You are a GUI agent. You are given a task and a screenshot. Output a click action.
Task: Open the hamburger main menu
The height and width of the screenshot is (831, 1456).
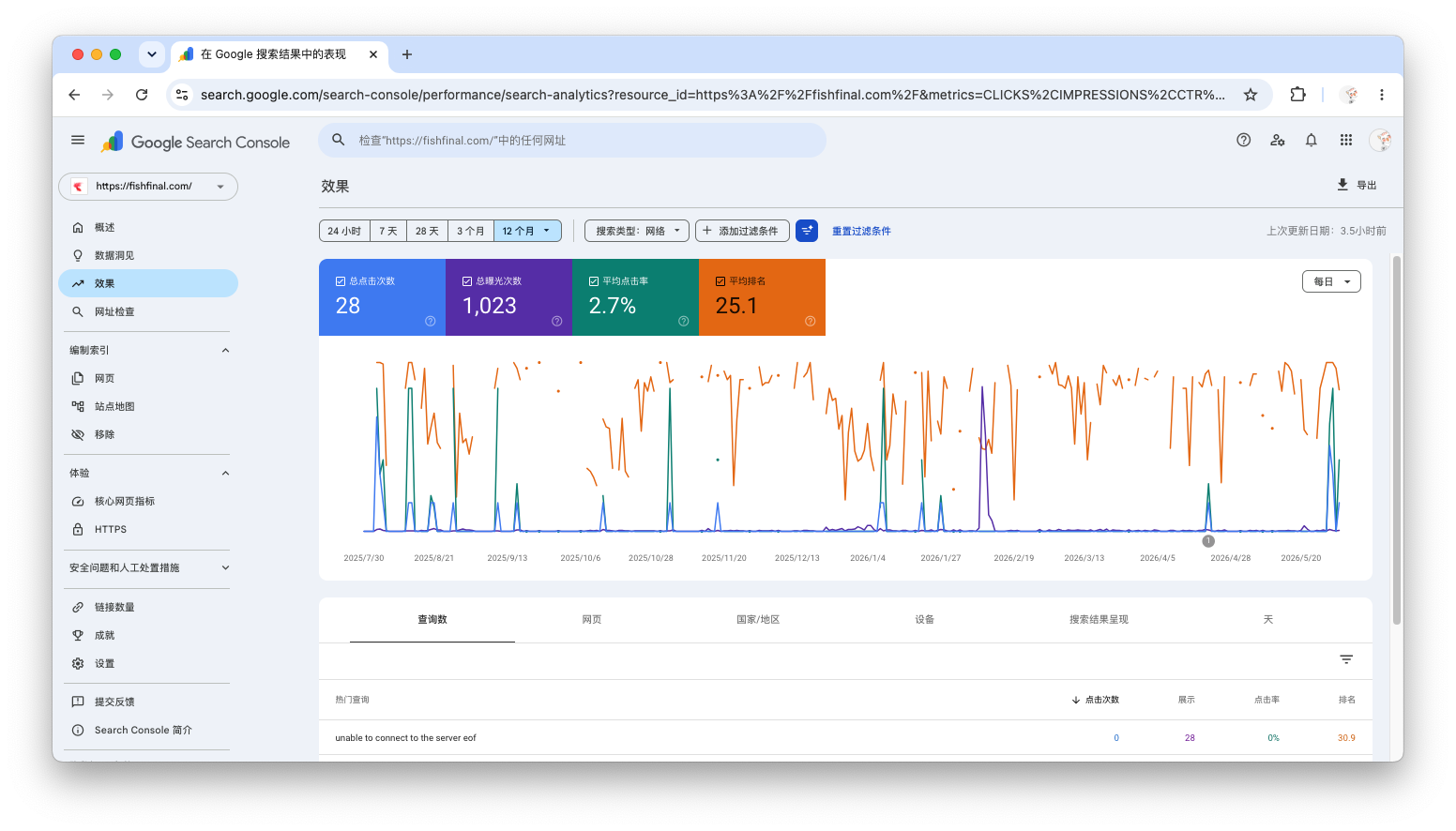(x=78, y=141)
